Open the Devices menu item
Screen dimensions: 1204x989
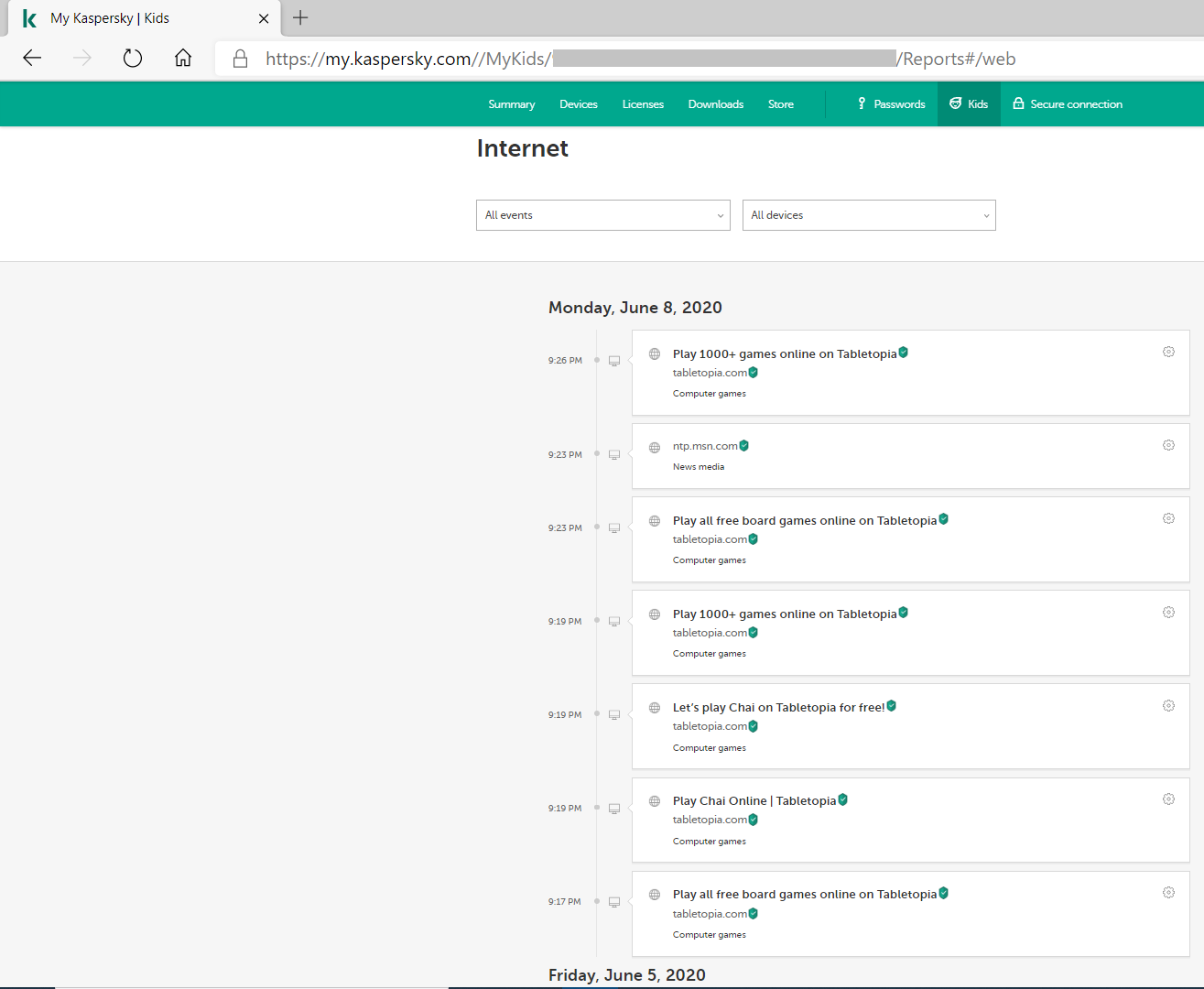[579, 104]
